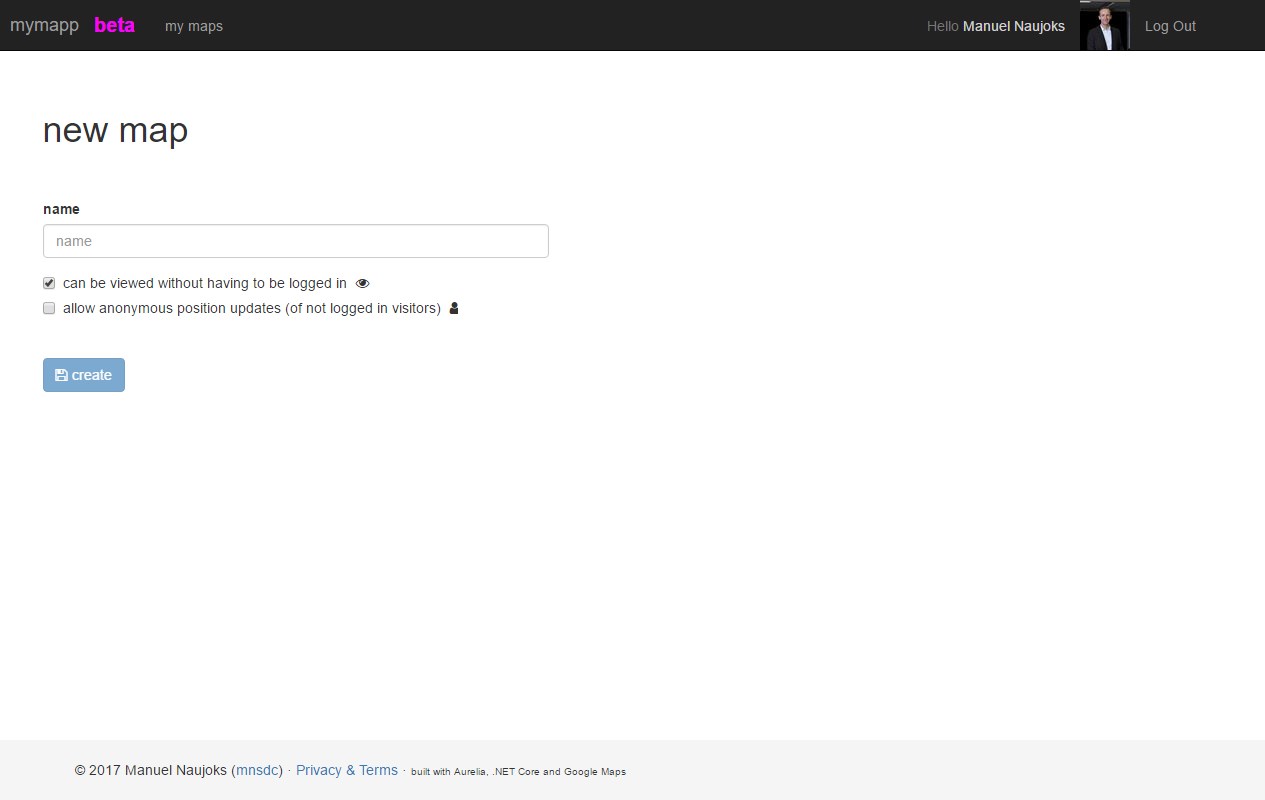1265x800 pixels.
Task: Open the user profile picture
Action: tap(1104, 26)
